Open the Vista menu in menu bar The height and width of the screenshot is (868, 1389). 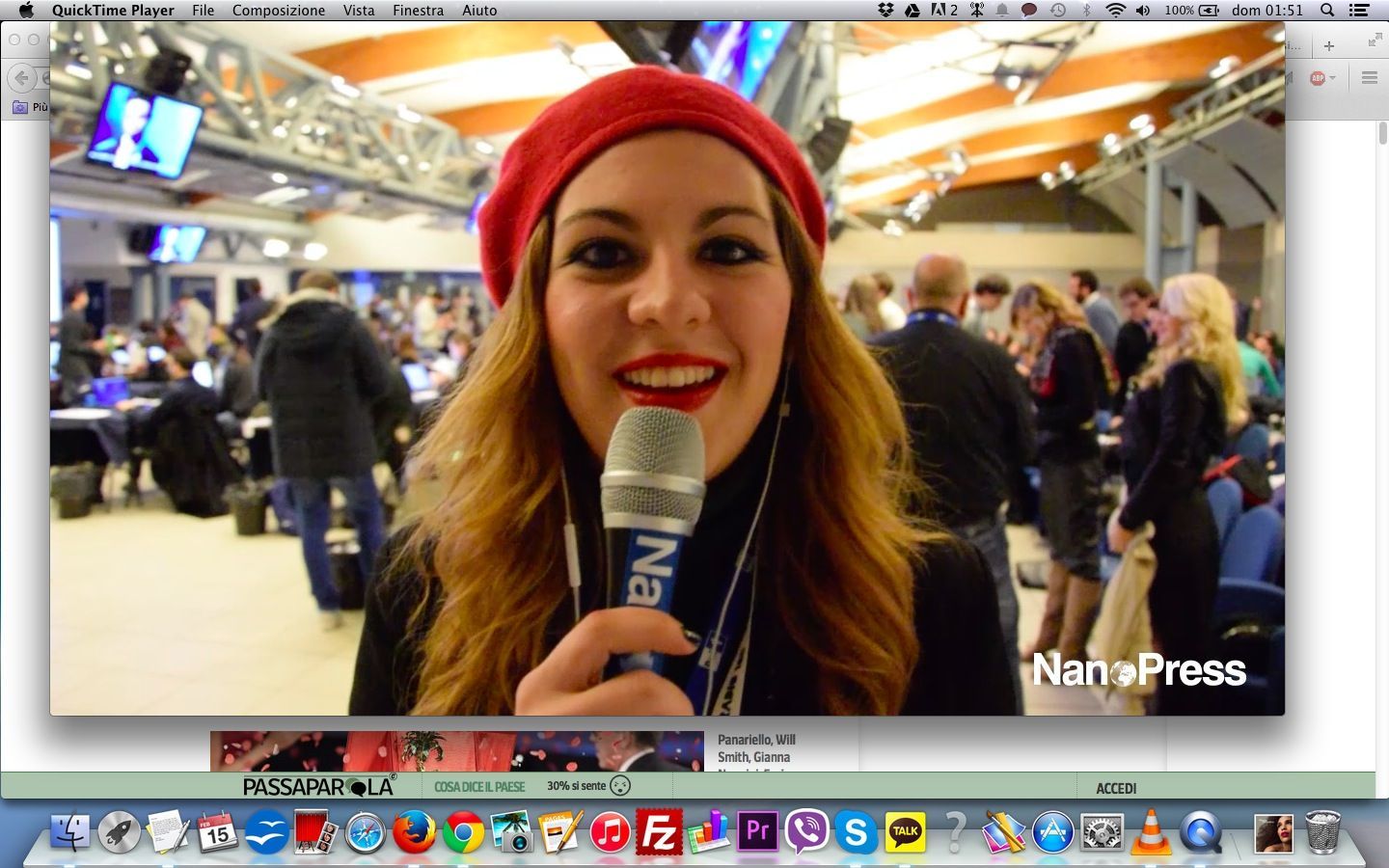[359, 11]
